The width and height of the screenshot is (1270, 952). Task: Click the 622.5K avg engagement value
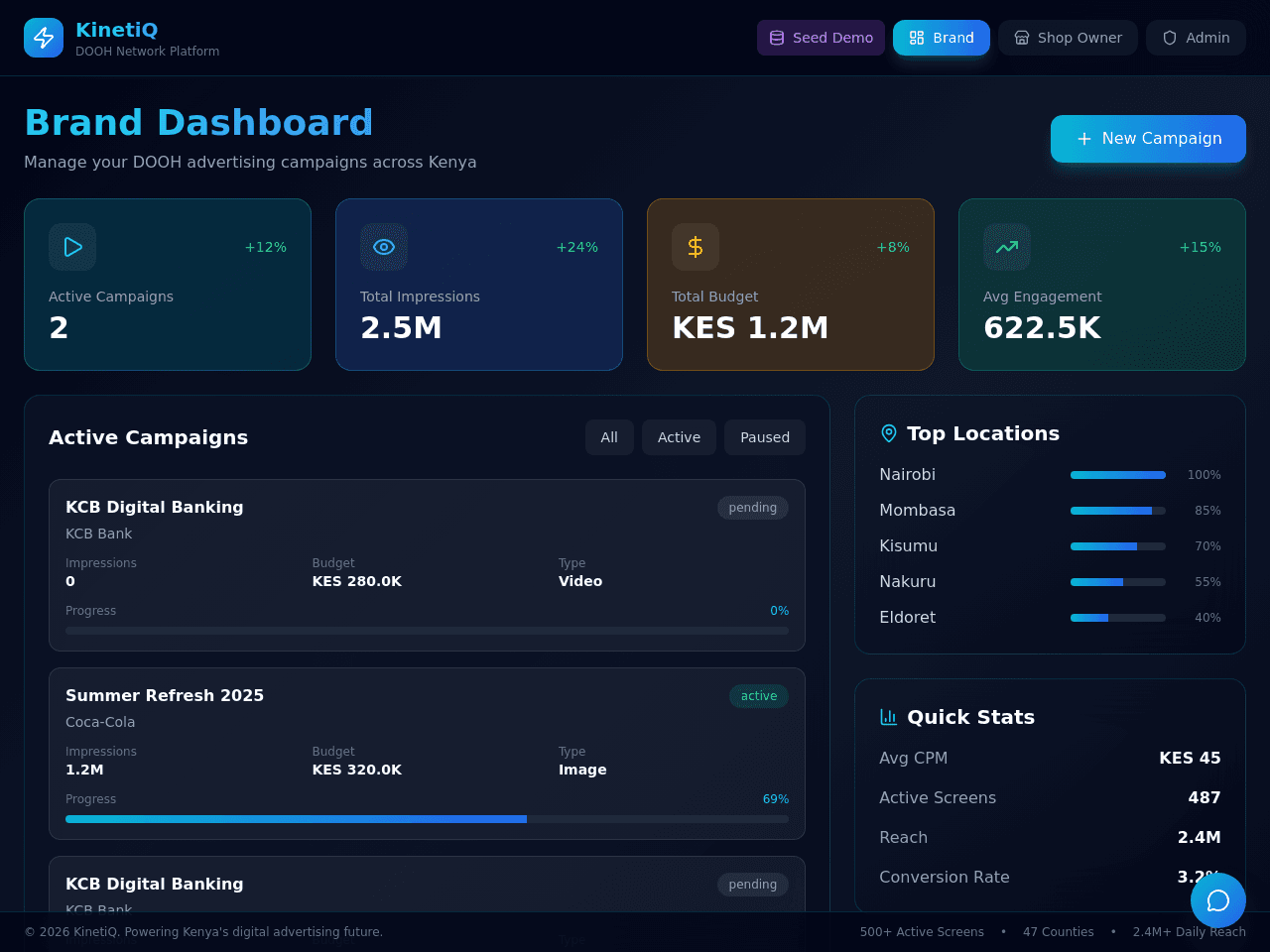point(1042,328)
